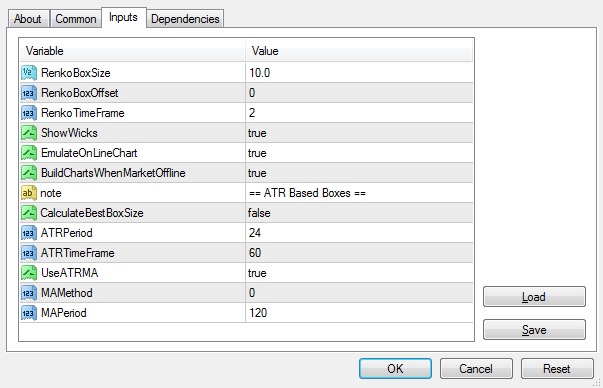Click the integer icon beside ATRTimeFrame
The image size is (603, 388).
point(29,253)
